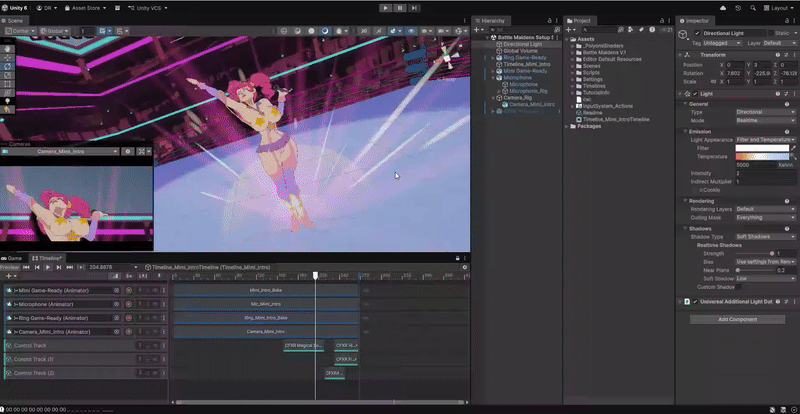Click the Filter color swatch
The image size is (800, 414).
point(762,148)
